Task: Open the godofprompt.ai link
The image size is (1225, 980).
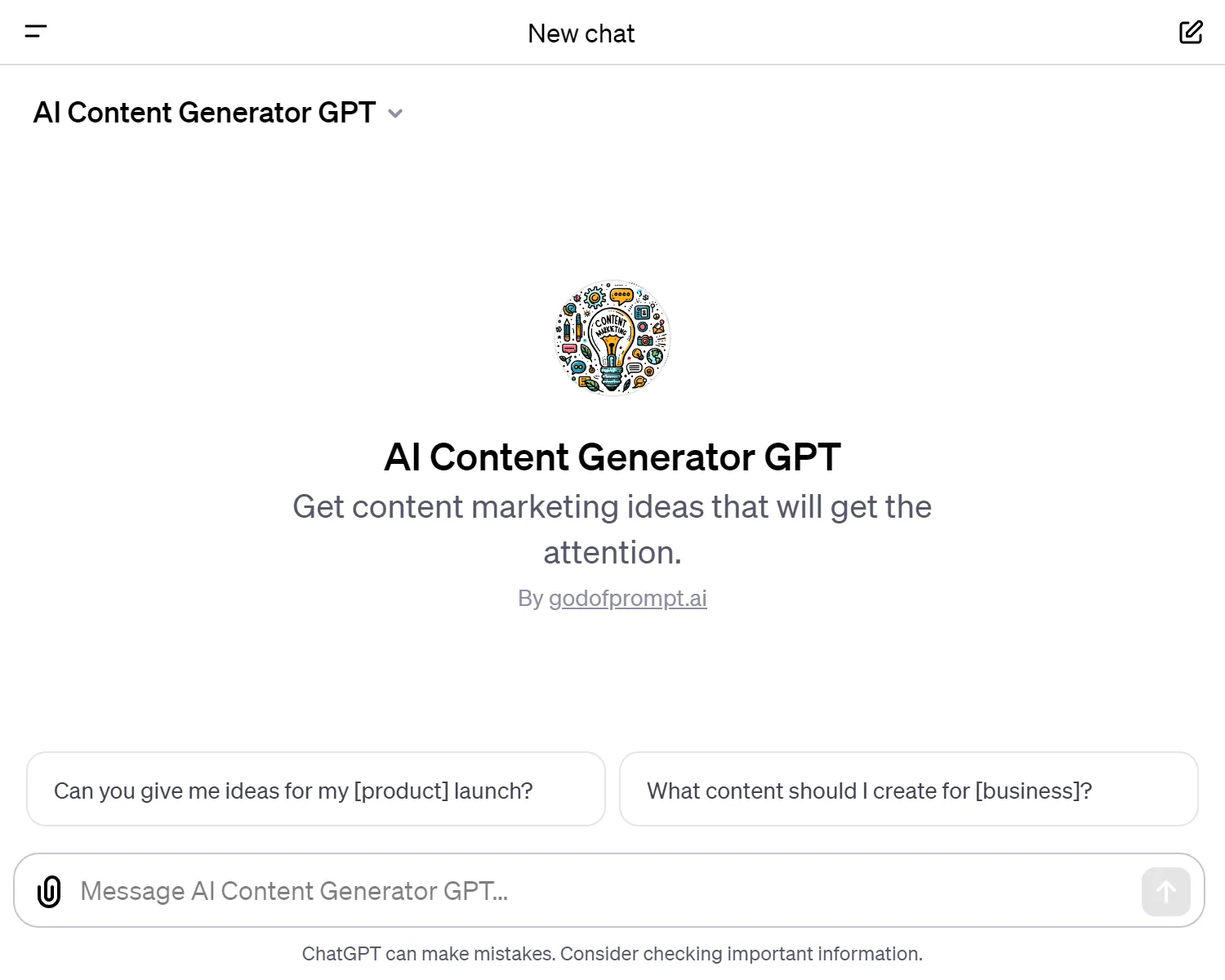Action: click(627, 598)
